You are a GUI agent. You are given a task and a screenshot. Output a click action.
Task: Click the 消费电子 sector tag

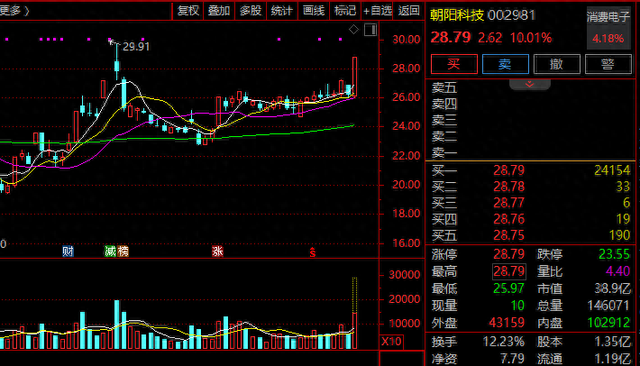coord(608,17)
